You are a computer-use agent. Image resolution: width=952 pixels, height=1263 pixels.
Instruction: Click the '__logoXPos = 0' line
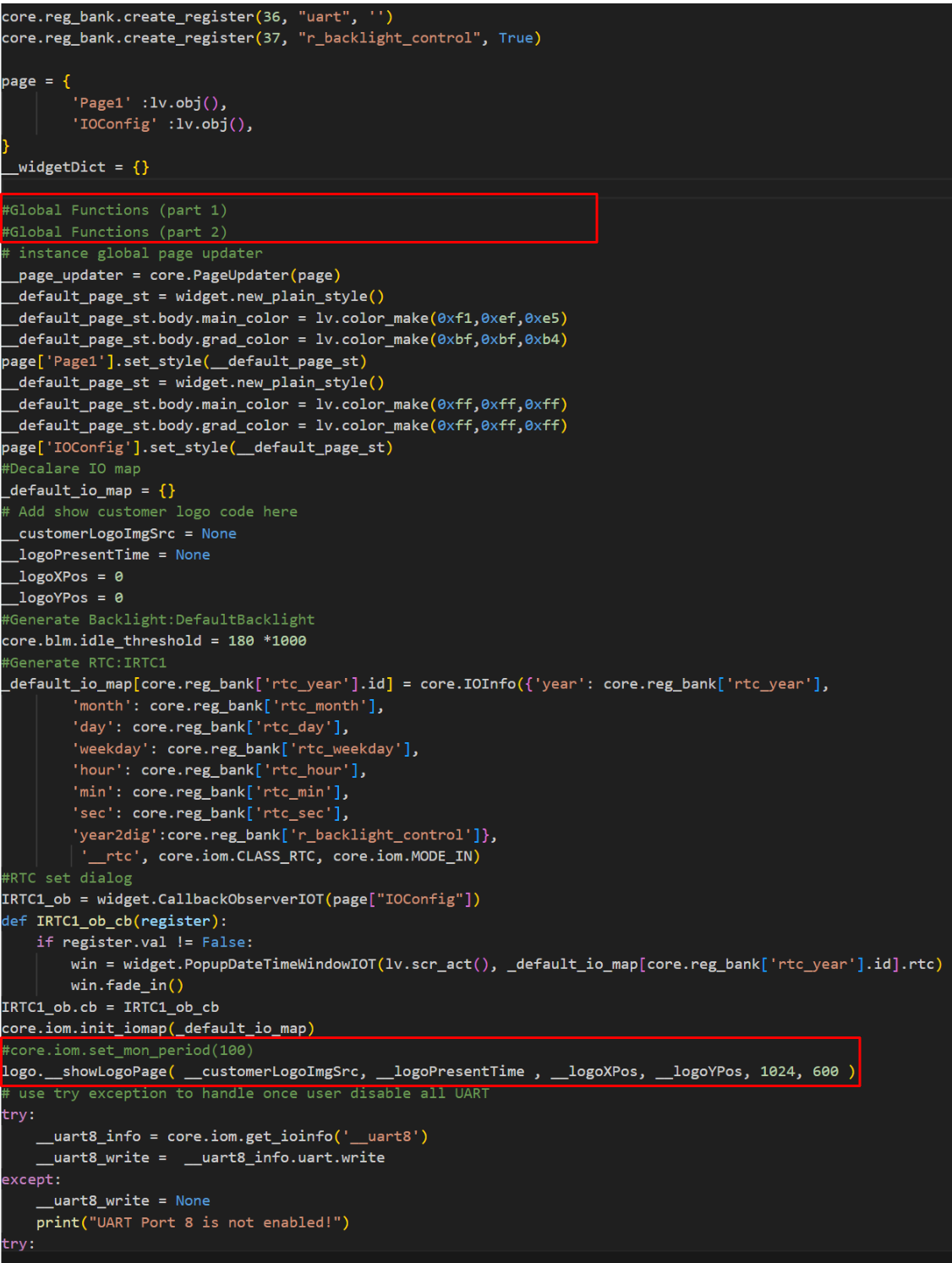63,577
